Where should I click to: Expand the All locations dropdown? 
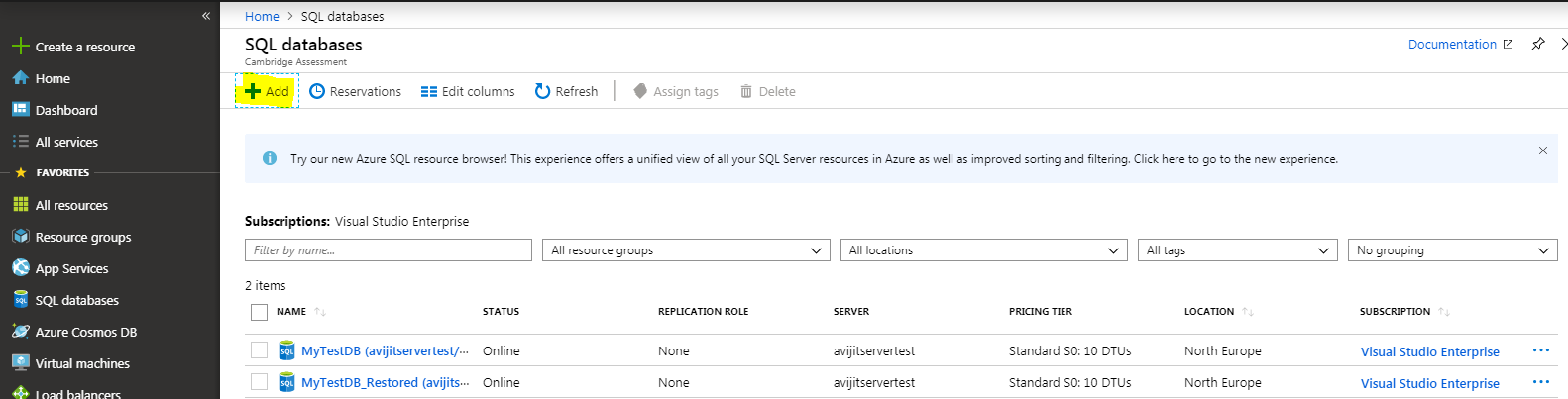pyautogui.click(x=983, y=250)
